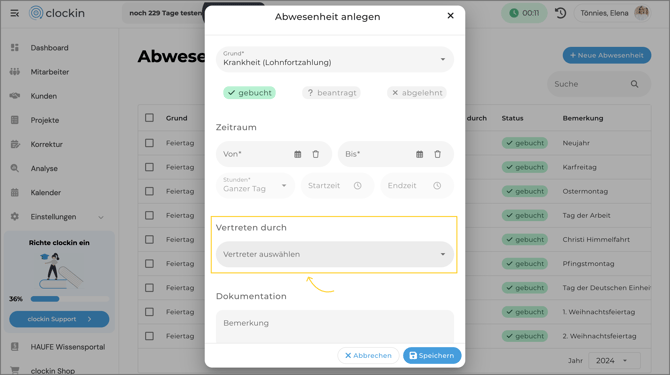The width and height of the screenshot is (670, 375).
Task: Click the clock icon in Endzeit field
Action: click(x=437, y=186)
